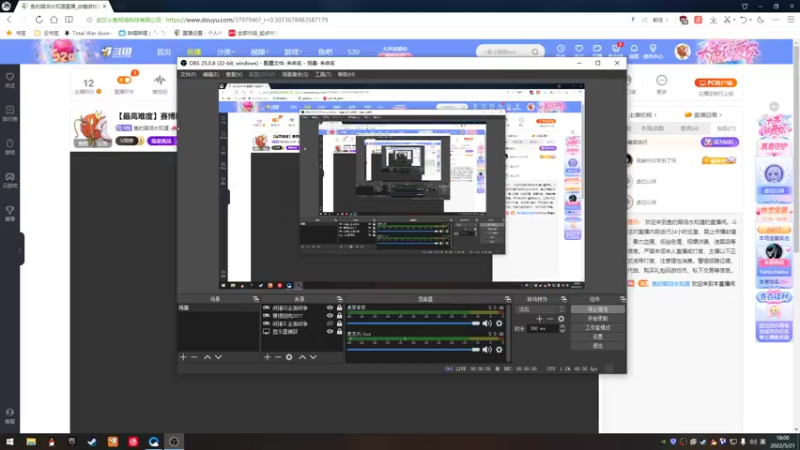Image resolution: width=800 pixels, height=450 pixels.
Task: Click the Douyu search input field
Action: click(503, 52)
